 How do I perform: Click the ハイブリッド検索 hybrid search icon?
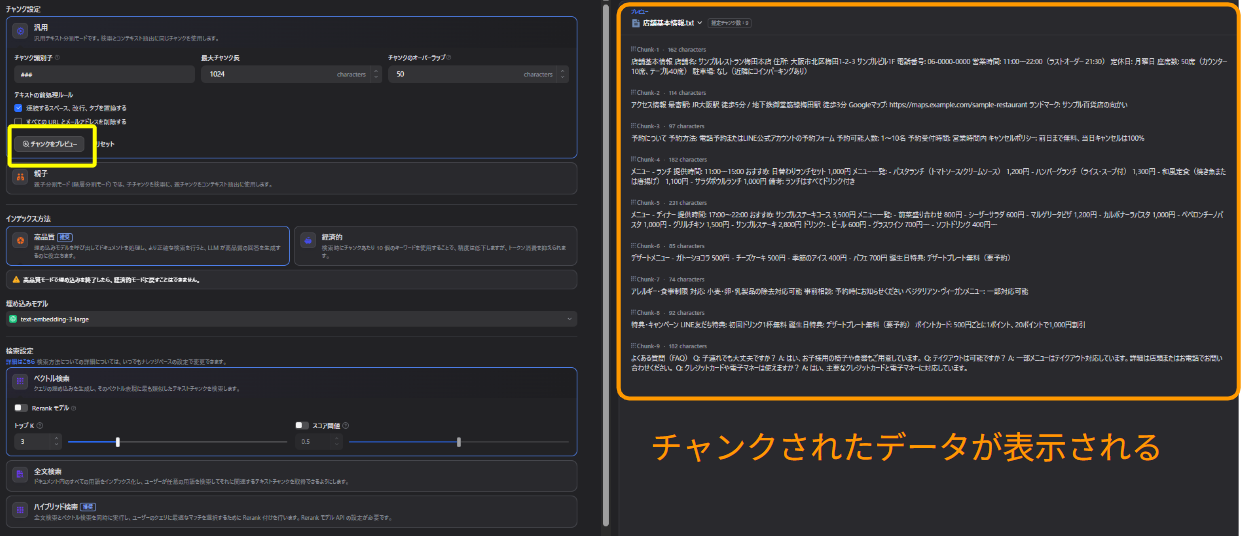20,510
